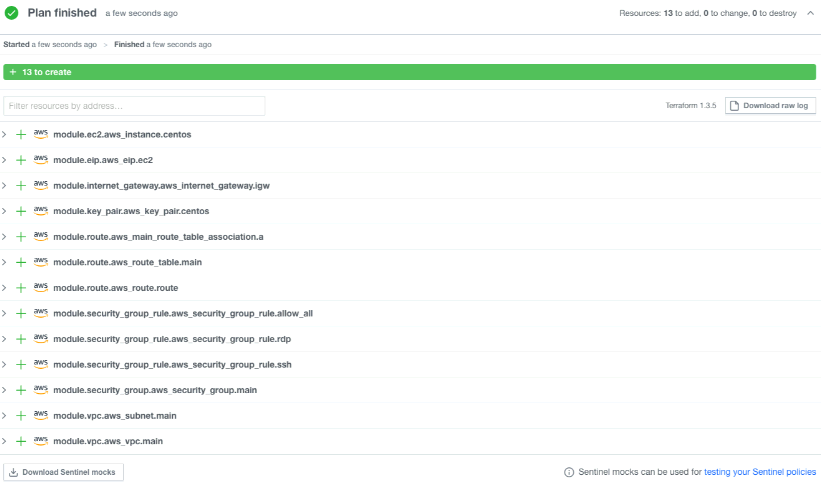
Task: Click AWS logo on aws_eip.ec2 row
Action: coord(41,160)
